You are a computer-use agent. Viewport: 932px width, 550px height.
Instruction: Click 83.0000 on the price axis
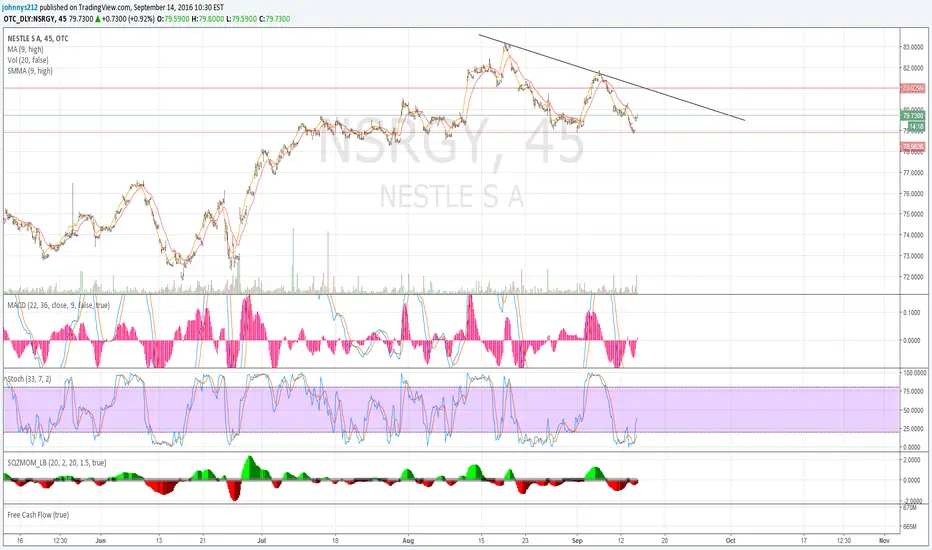[913, 47]
